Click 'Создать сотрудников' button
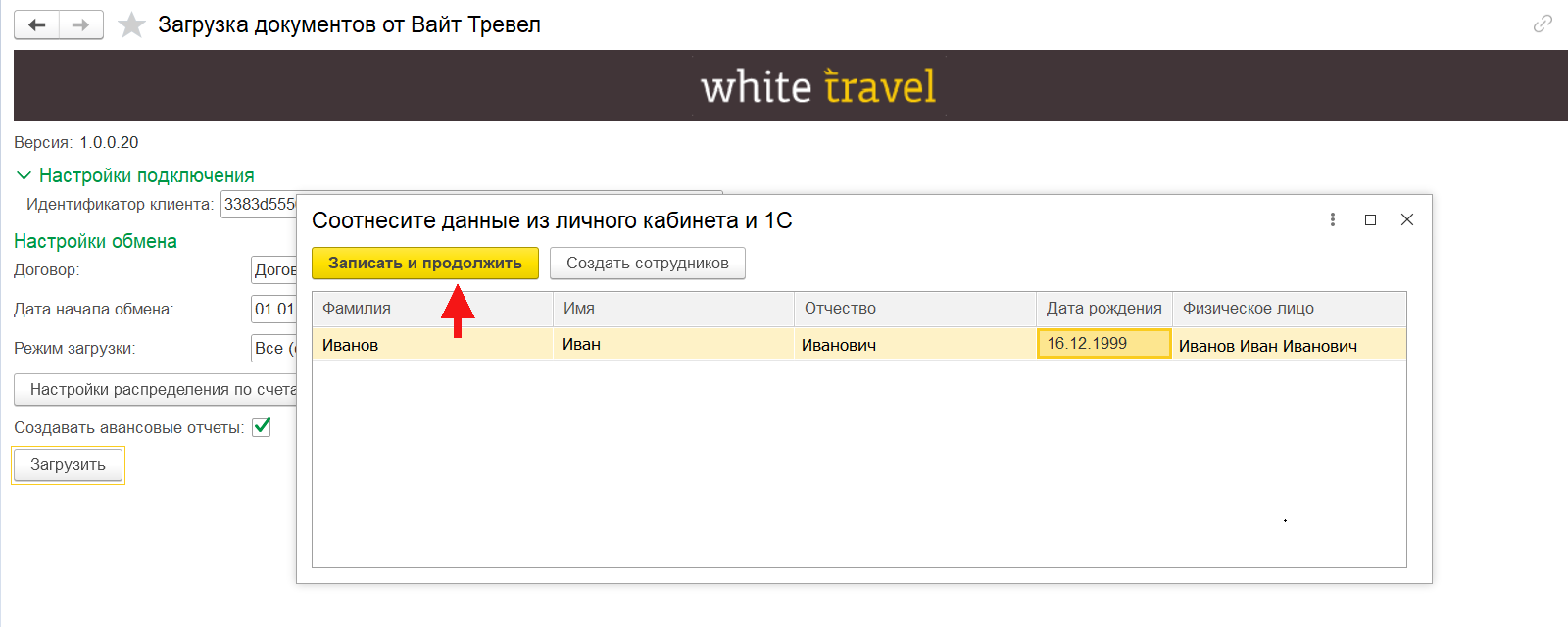 (647, 263)
